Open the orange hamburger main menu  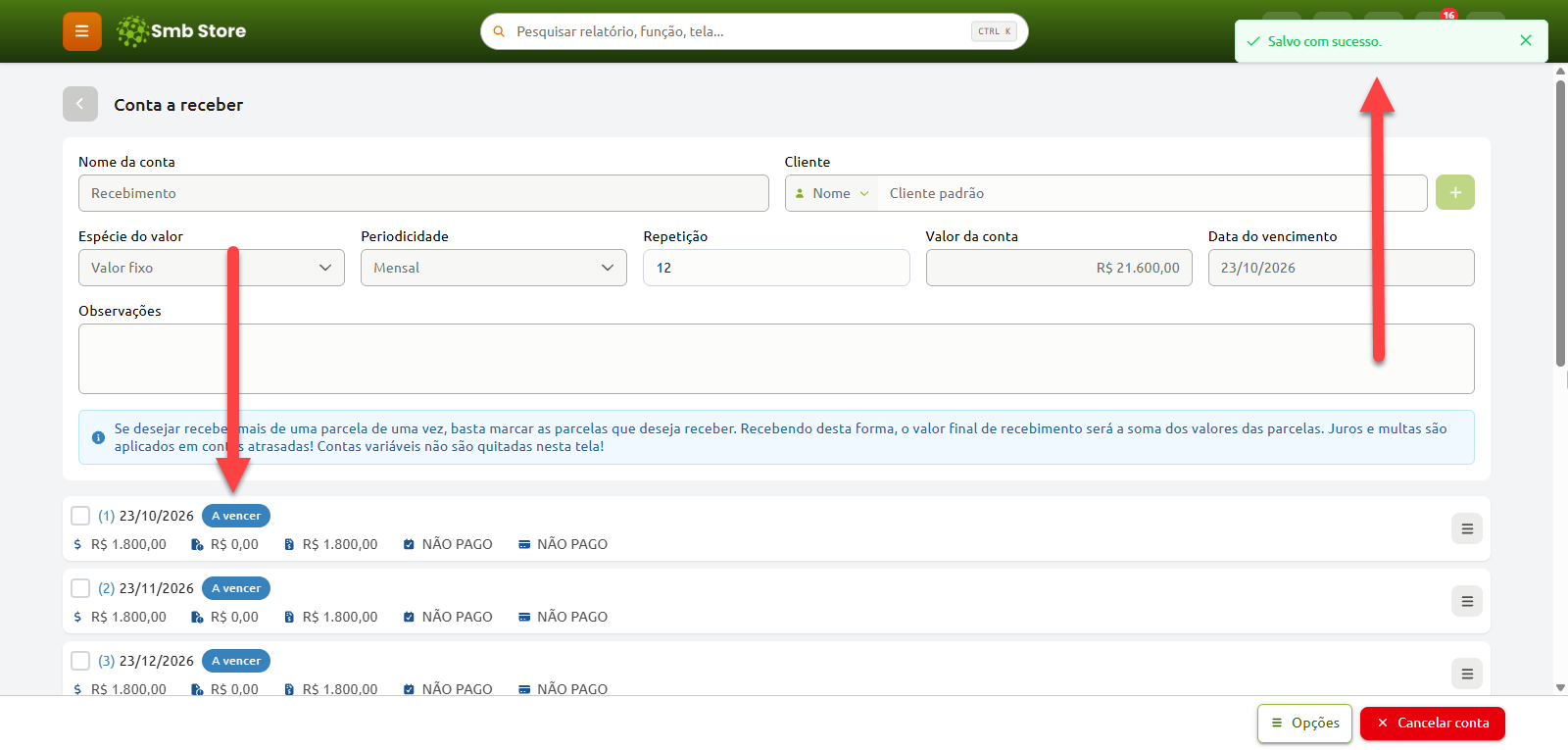click(x=82, y=31)
